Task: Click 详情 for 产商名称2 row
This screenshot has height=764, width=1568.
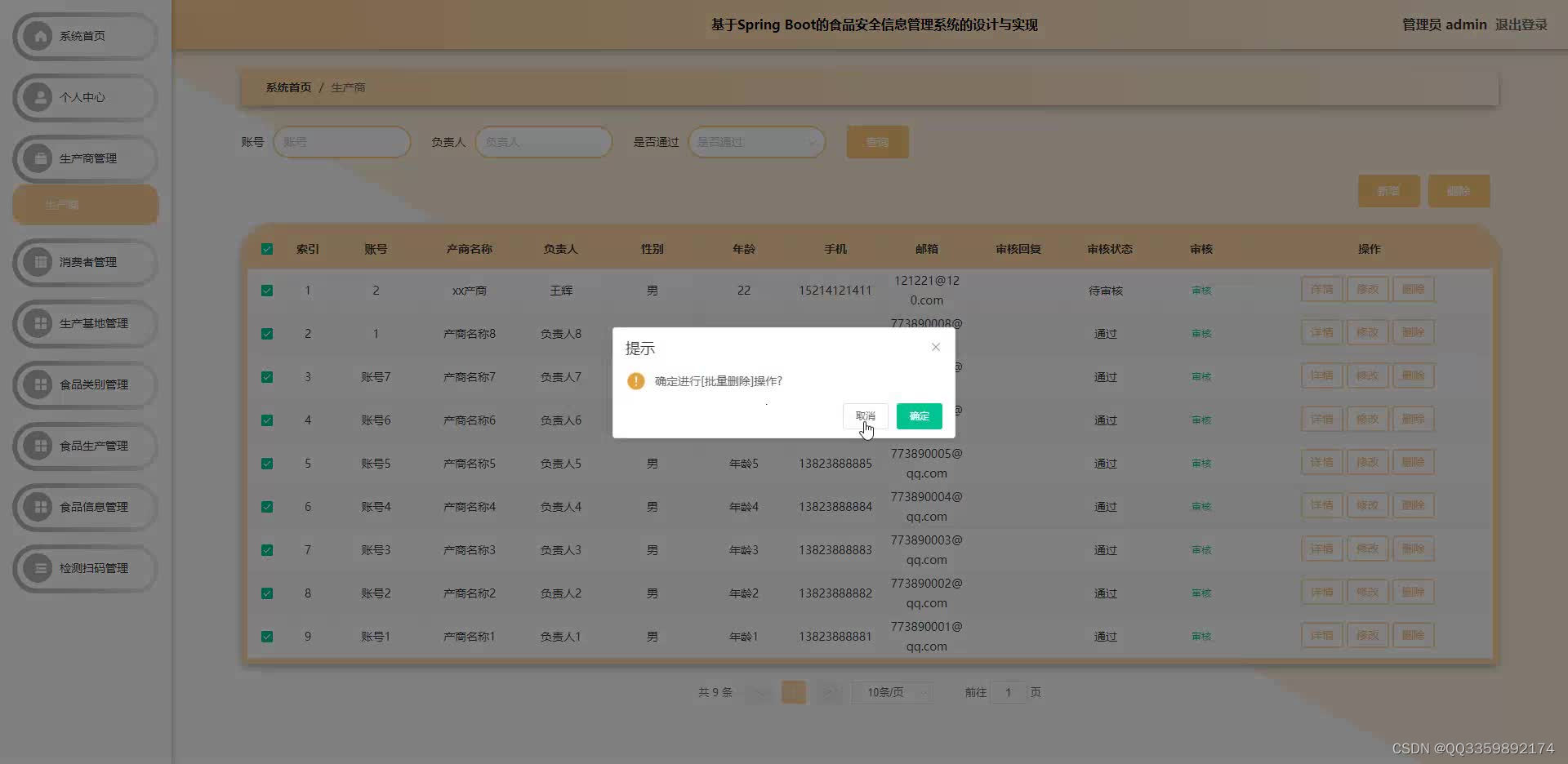Action: coord(1321,592)
